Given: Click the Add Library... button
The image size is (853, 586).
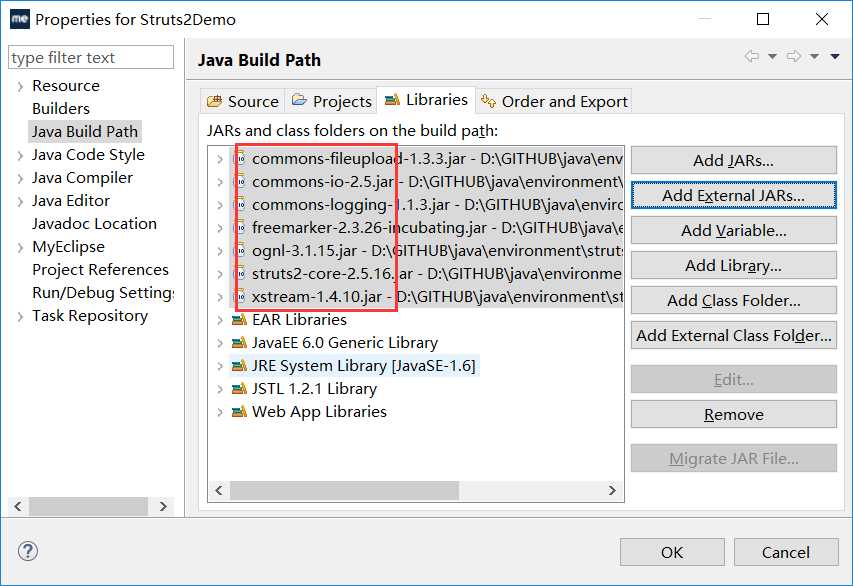Looking at the screenshot, I should (733, 266).
